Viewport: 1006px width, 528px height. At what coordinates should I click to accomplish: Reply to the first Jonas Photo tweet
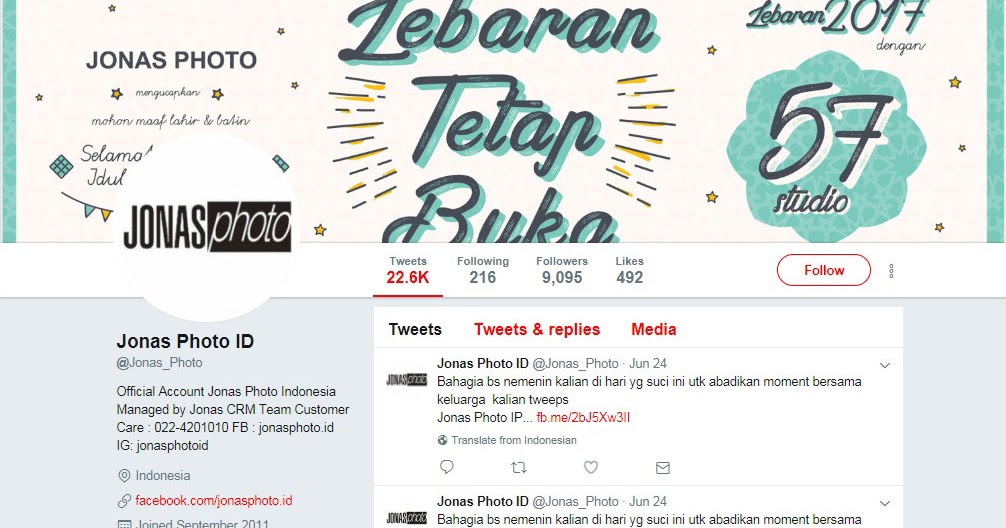(447, 467)
